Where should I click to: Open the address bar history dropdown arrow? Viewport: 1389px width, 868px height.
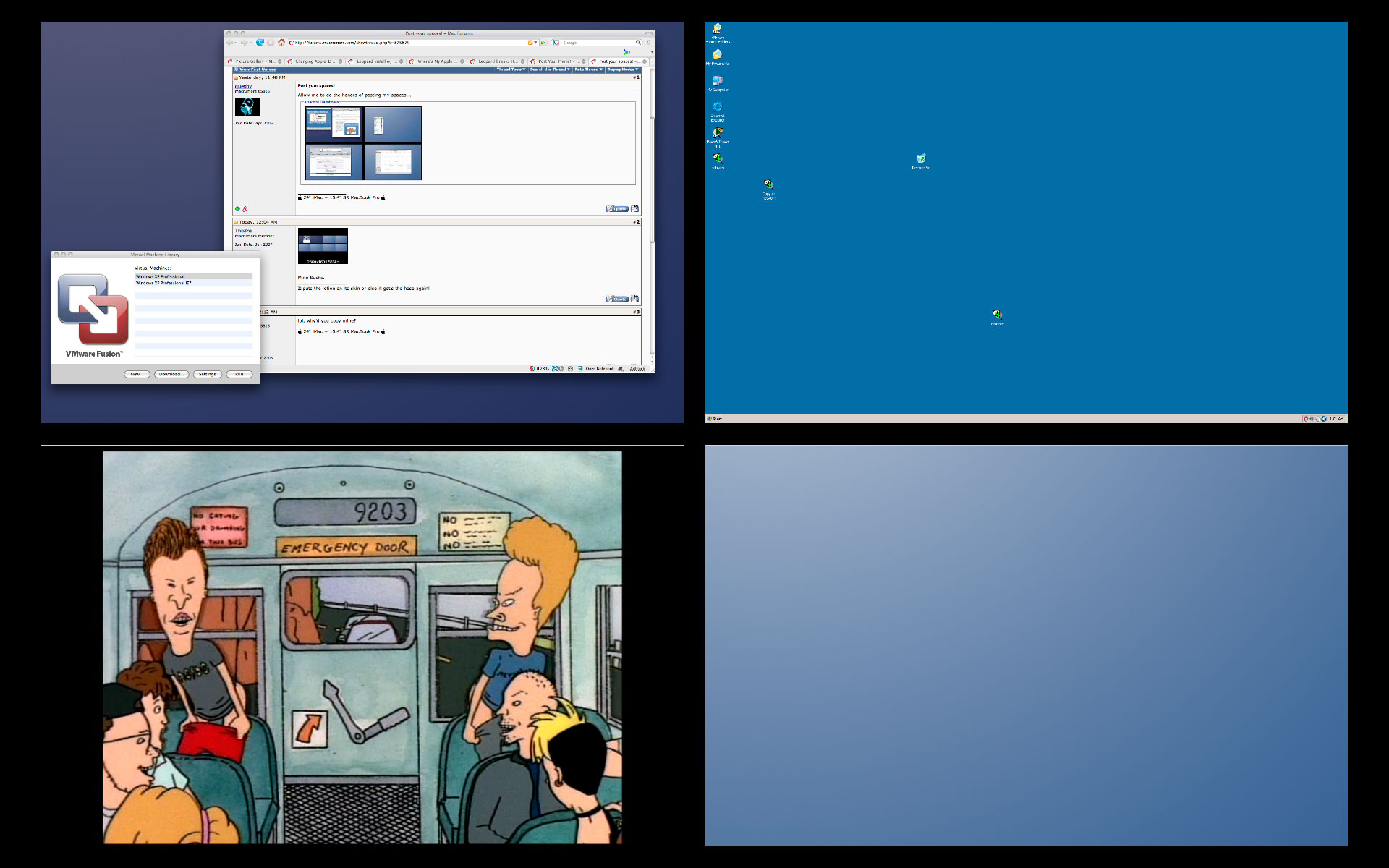pos(535,43)
